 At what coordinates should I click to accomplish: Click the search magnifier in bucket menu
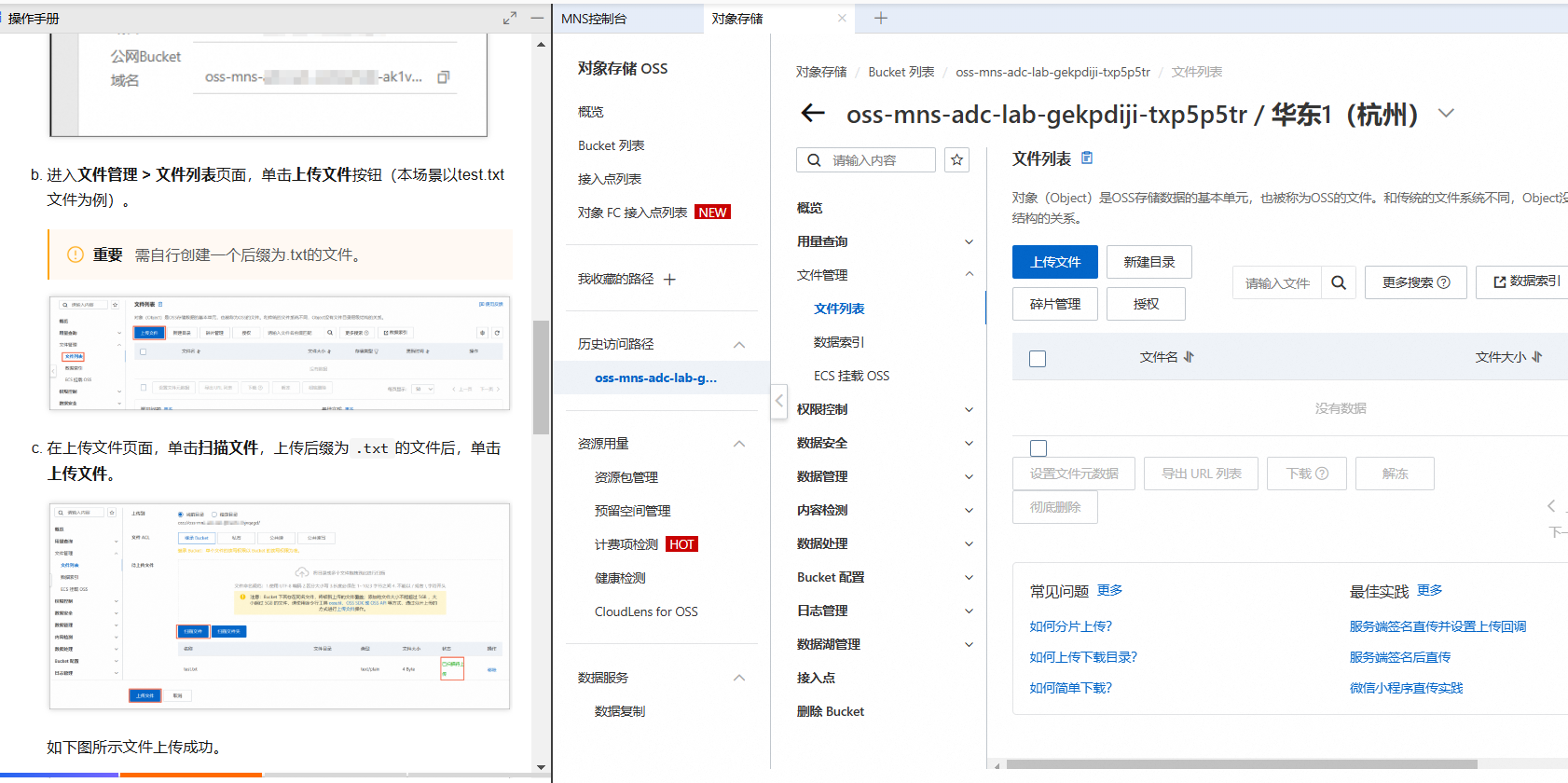pyautogui.click(x=814, y=160)
